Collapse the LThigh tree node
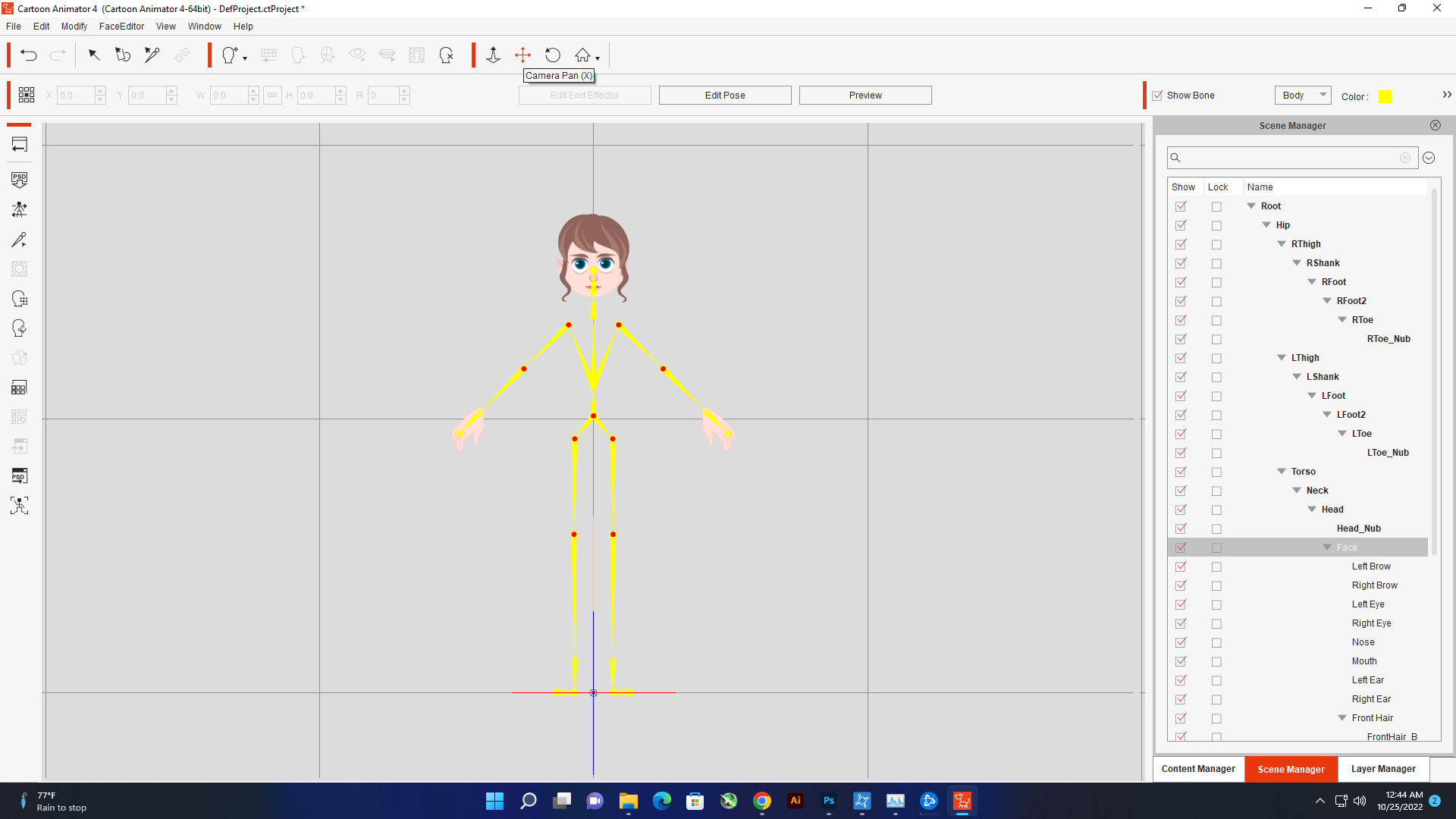 pos(1282,358)
